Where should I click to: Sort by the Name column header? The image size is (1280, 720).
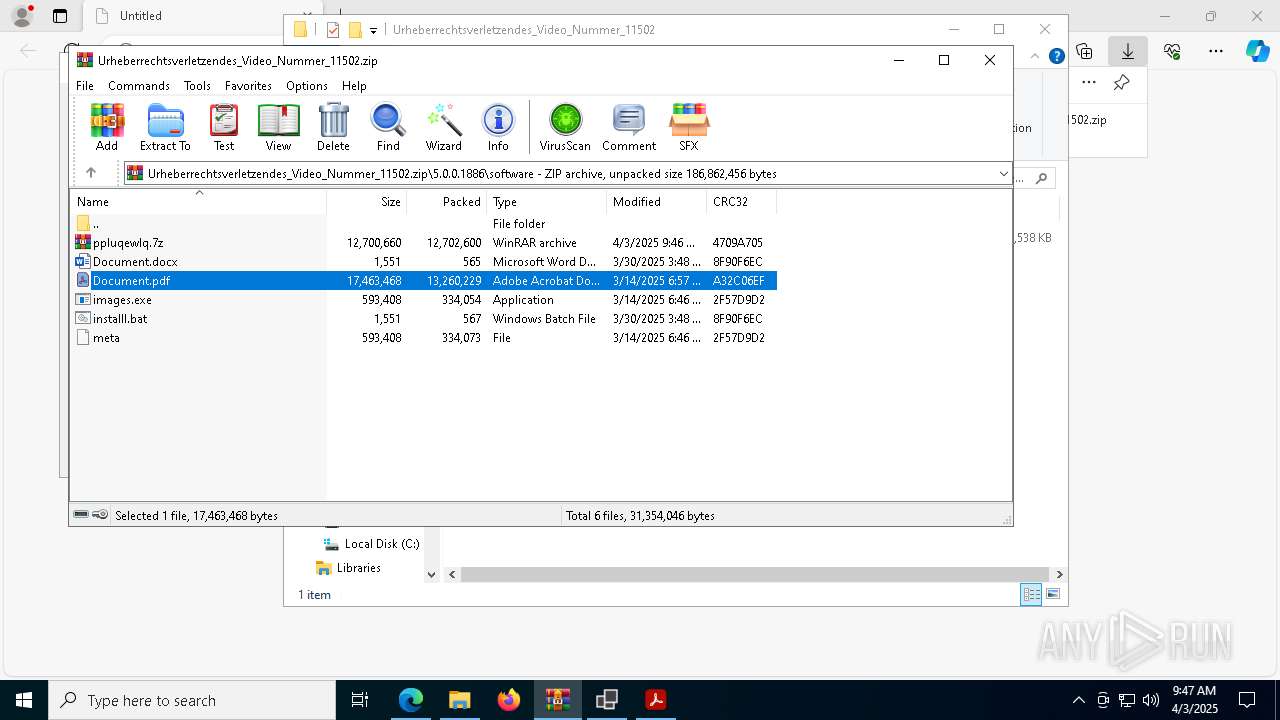pyautogui.click(x=198, y=202)
